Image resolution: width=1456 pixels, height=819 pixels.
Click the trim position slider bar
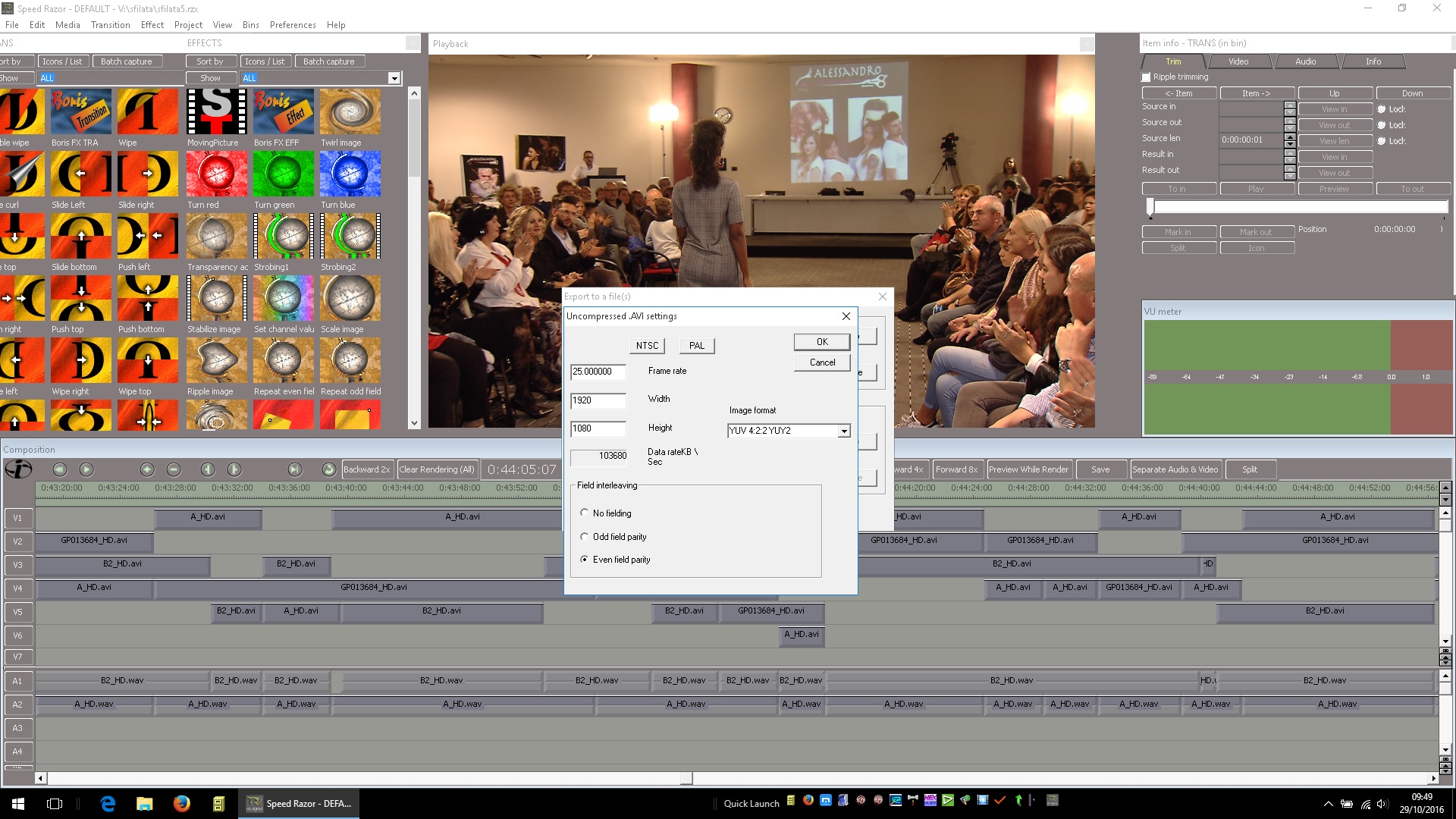[x=1300, y=206]
